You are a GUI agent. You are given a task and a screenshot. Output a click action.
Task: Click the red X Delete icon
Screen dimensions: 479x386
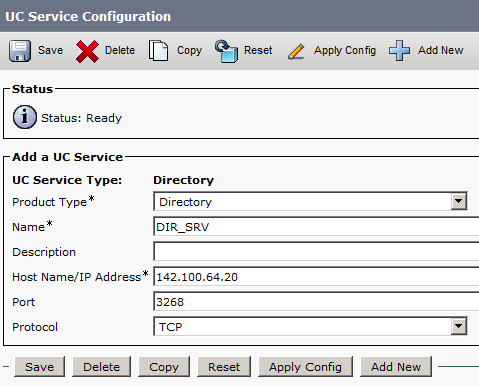87,51
